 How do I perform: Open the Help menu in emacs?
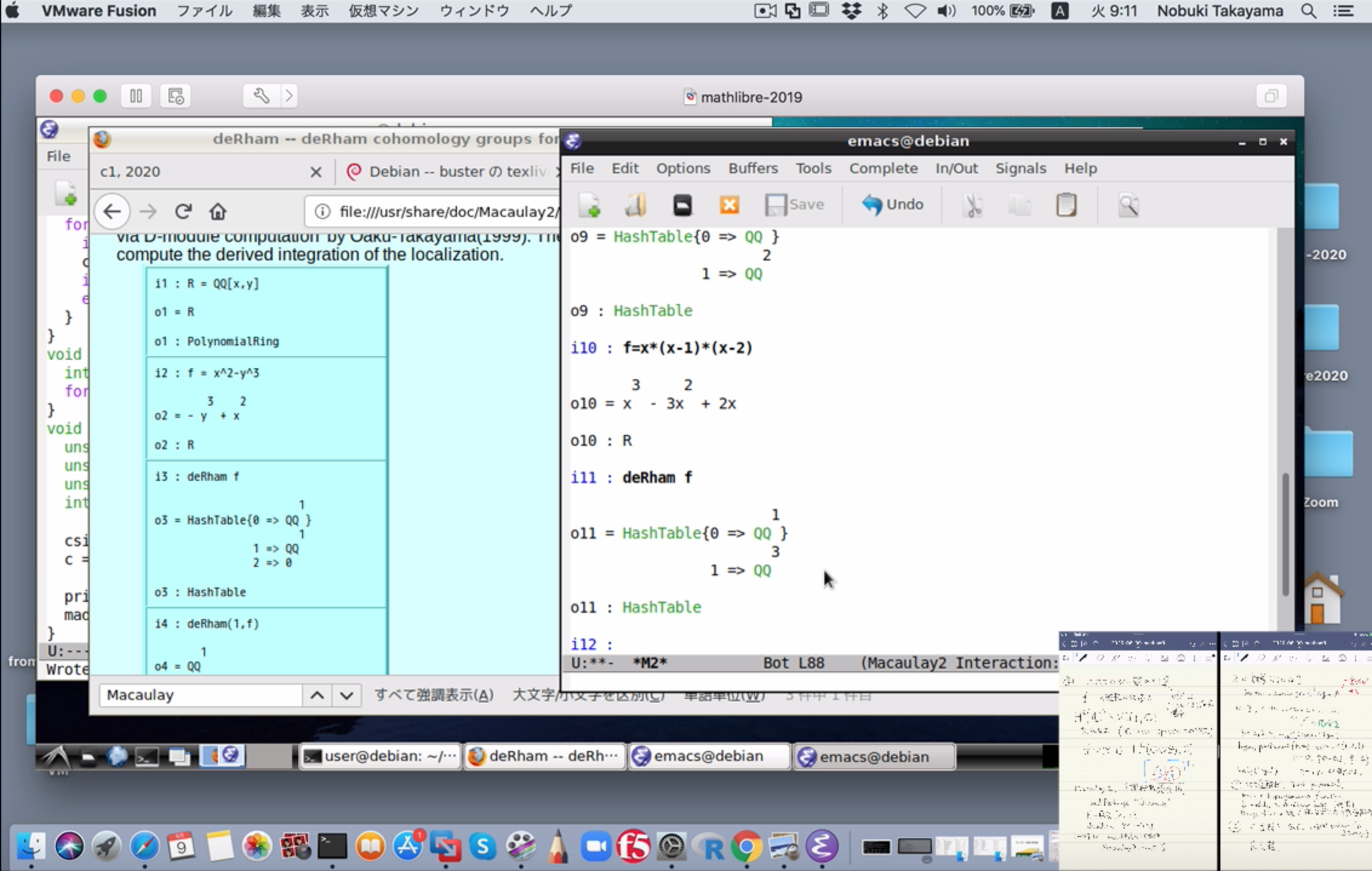[1081, 168]
